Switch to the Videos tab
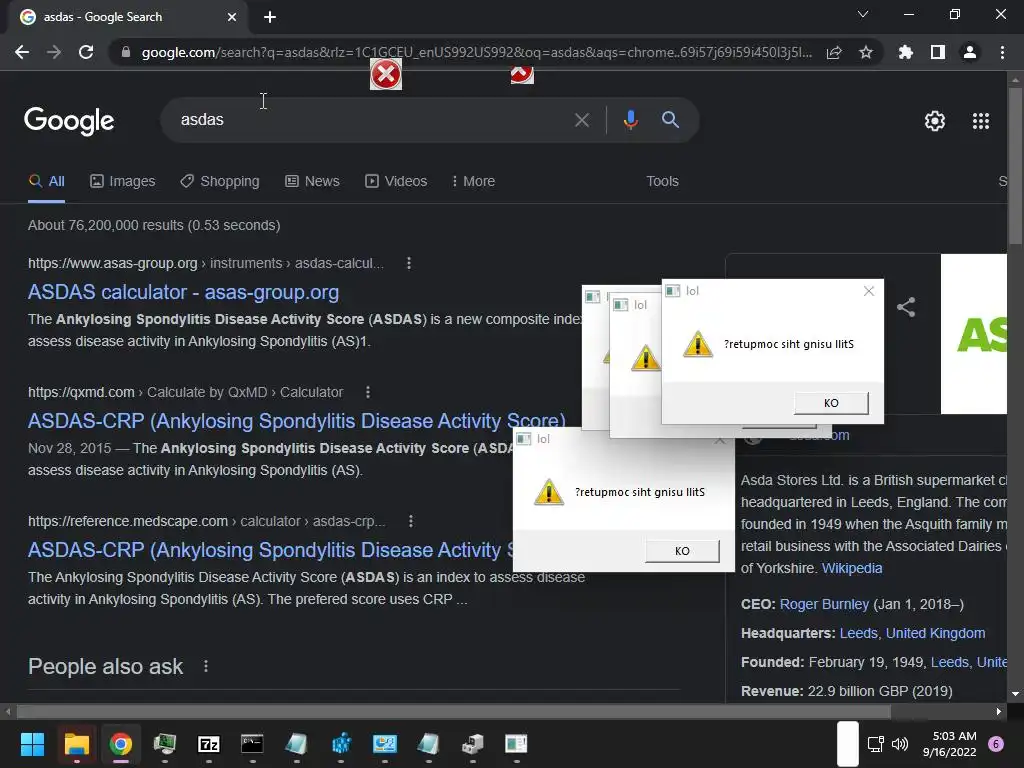The width and height of the screenshot is (1024, 768). [x=396, y=182]
